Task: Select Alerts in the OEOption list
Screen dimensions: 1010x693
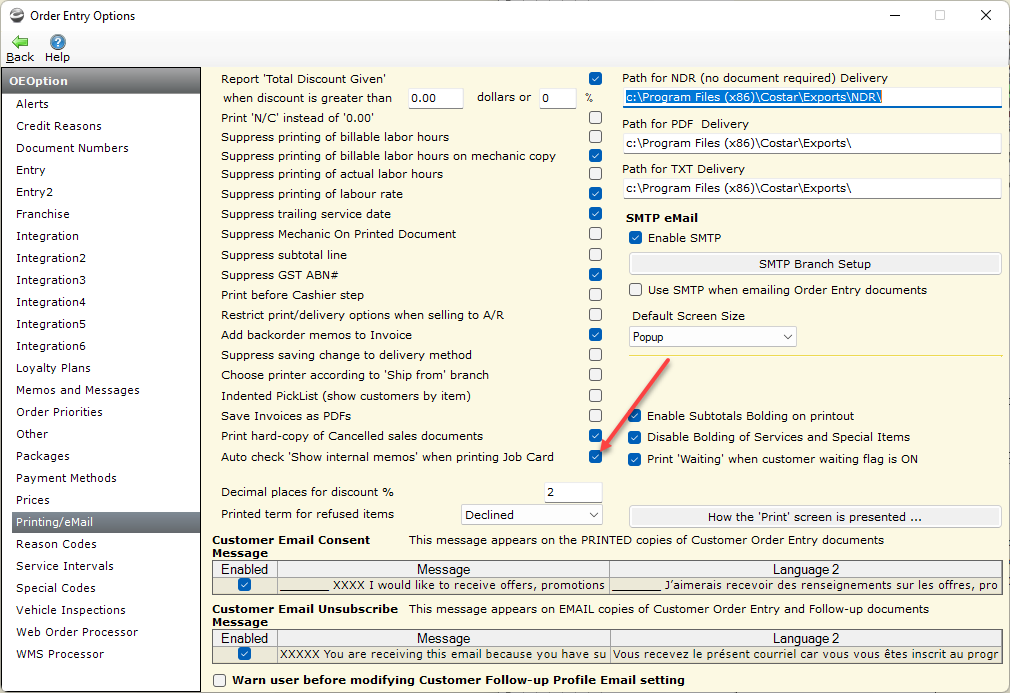Action: click(32, 104)
